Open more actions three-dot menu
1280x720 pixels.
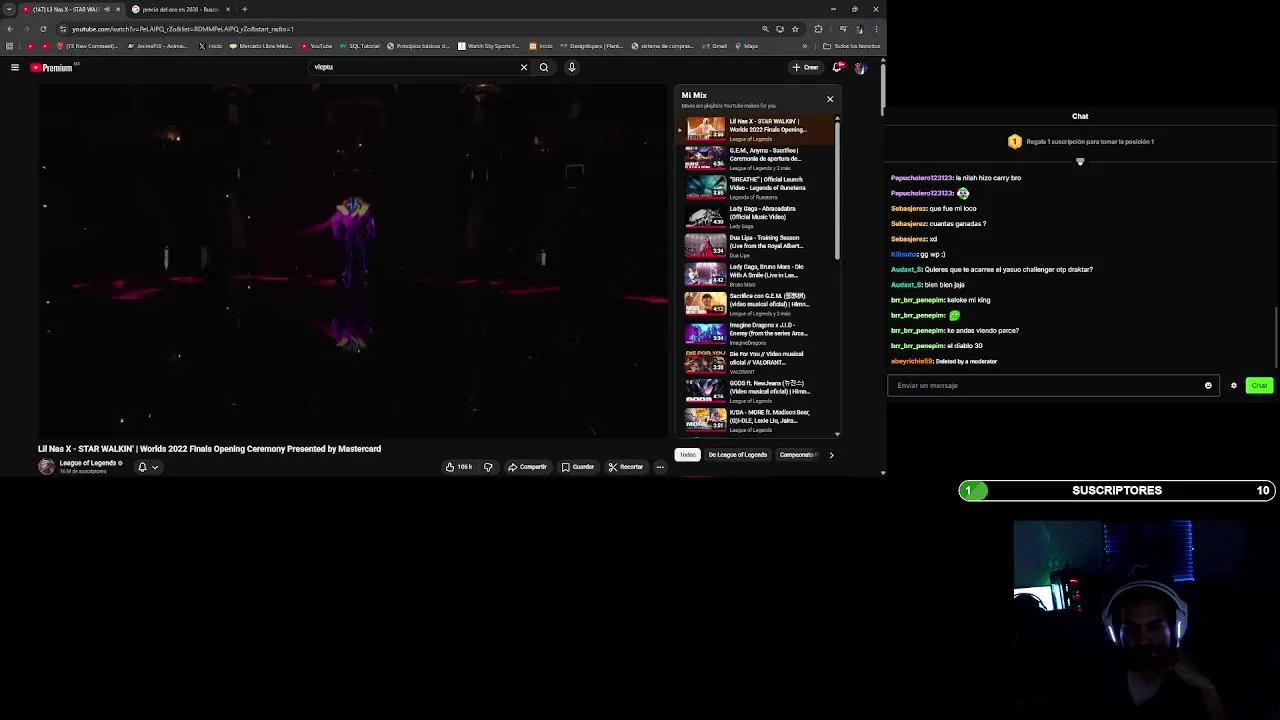point(660,467)
